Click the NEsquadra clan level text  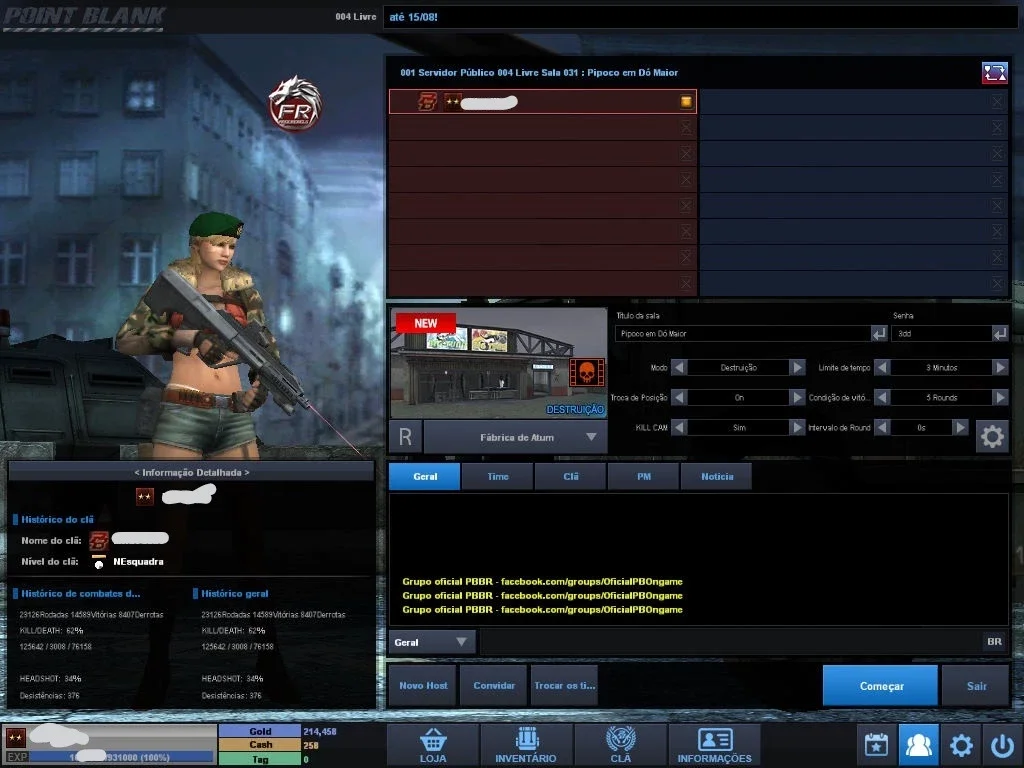138,562
